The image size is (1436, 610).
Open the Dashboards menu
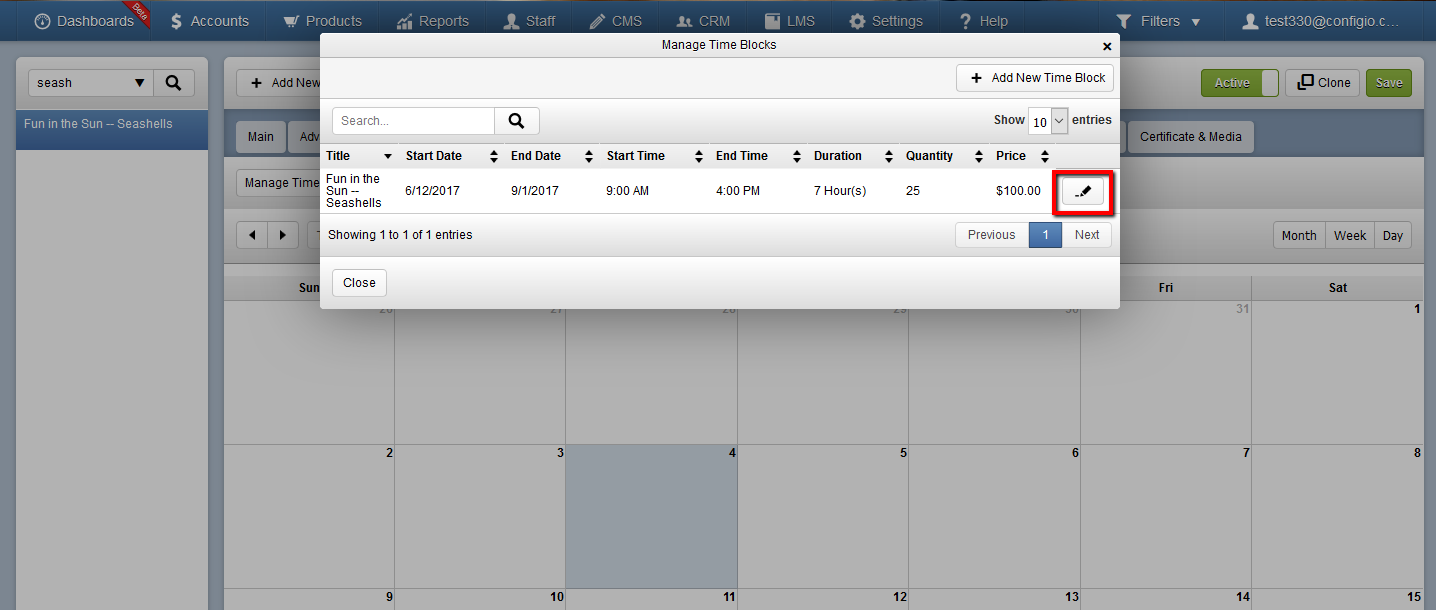pos(84,21)
